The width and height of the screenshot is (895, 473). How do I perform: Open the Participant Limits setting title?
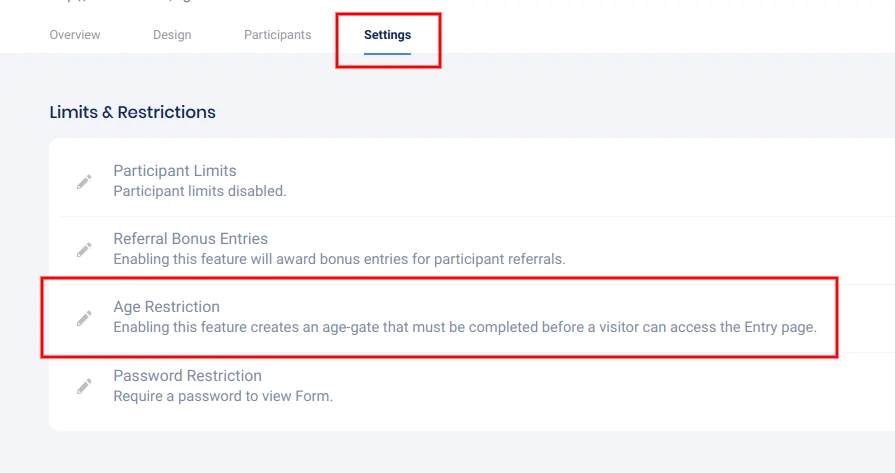tap(174, 171)
